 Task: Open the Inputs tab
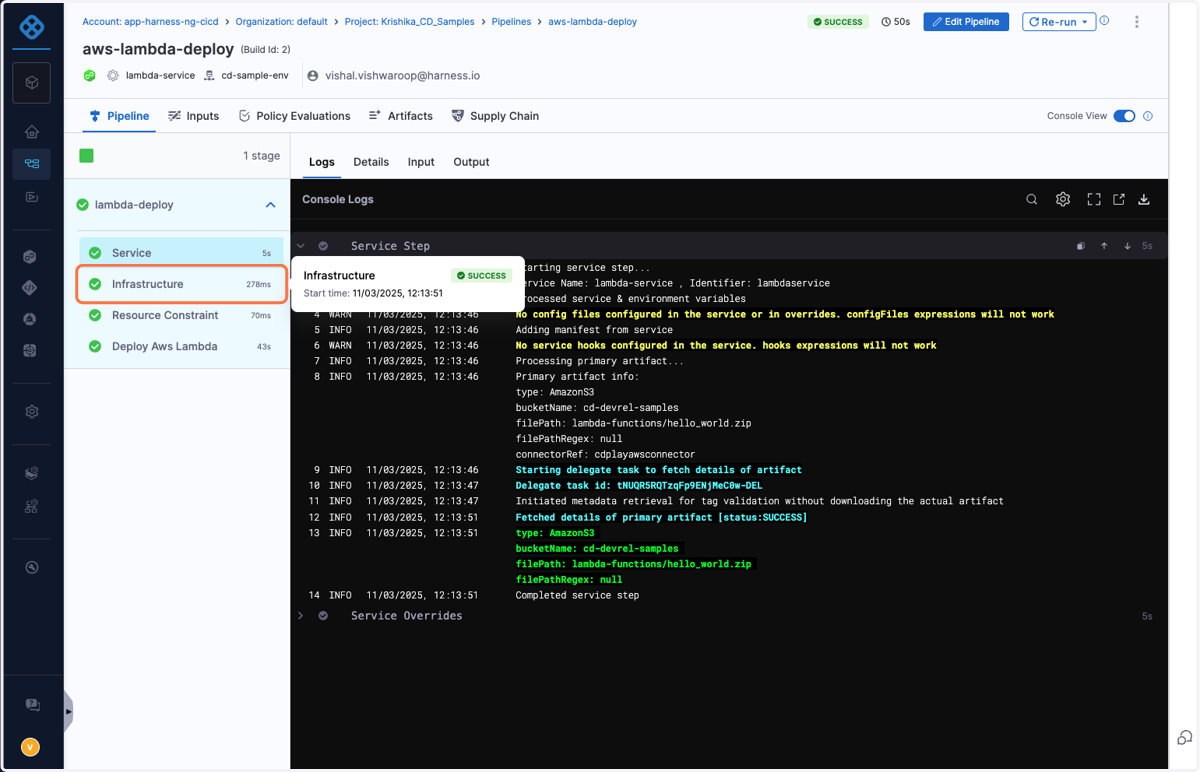(x=194, y=116)
